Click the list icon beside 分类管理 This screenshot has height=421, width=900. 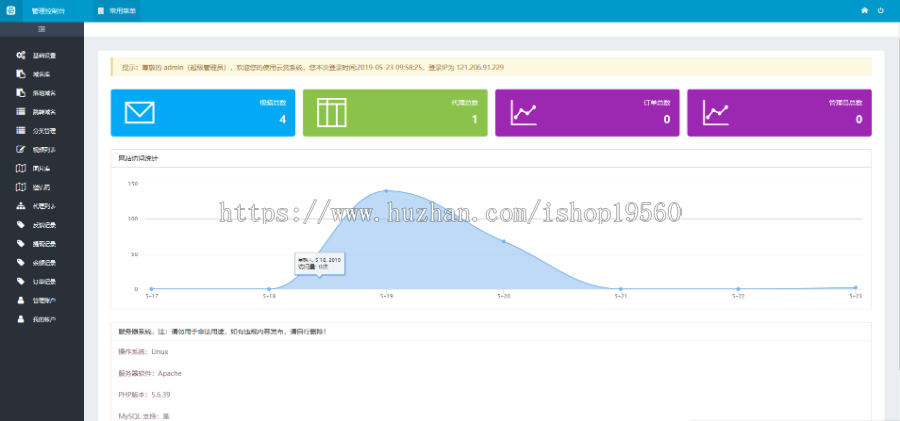(21, 130)
